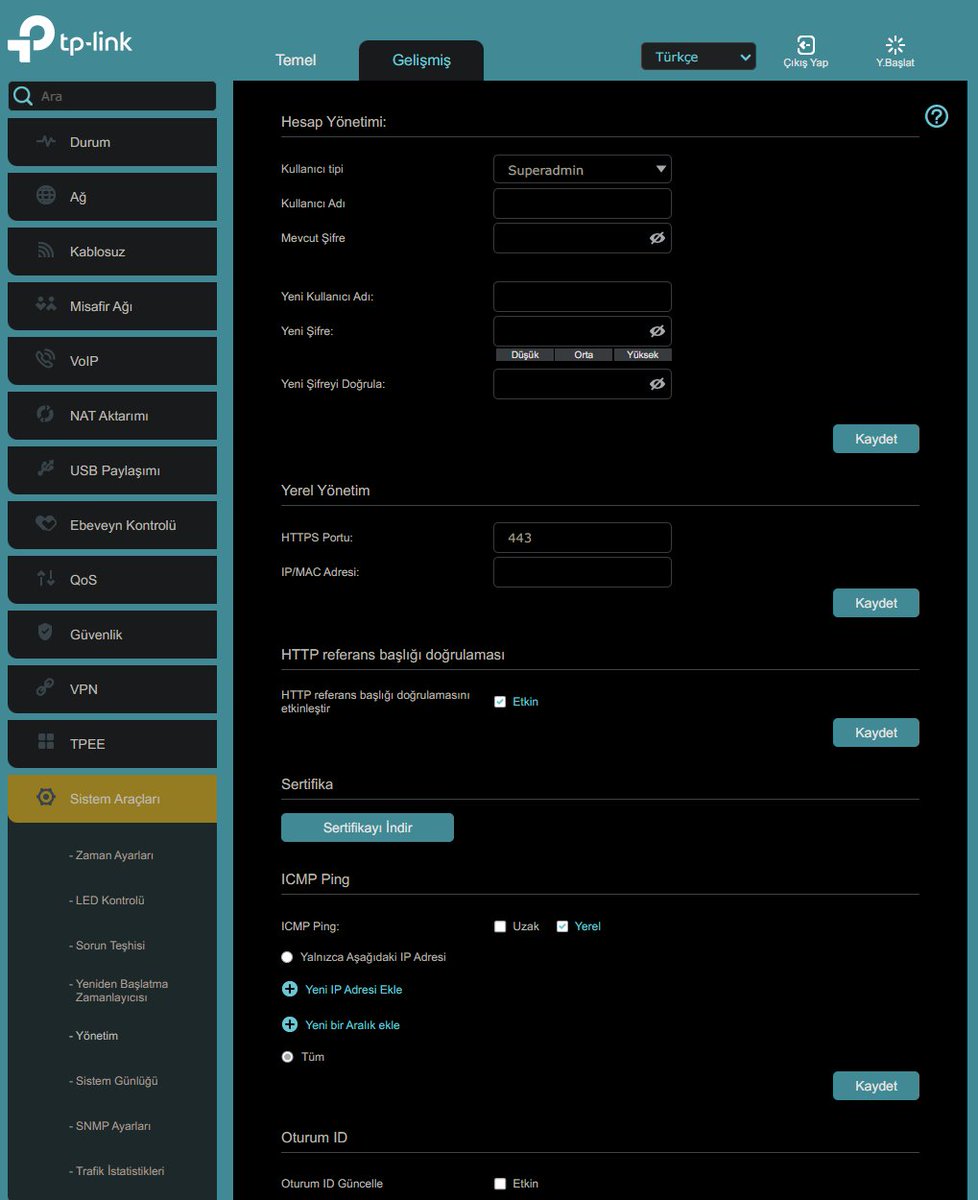Click the QoS arrows icon

point(46,579)
